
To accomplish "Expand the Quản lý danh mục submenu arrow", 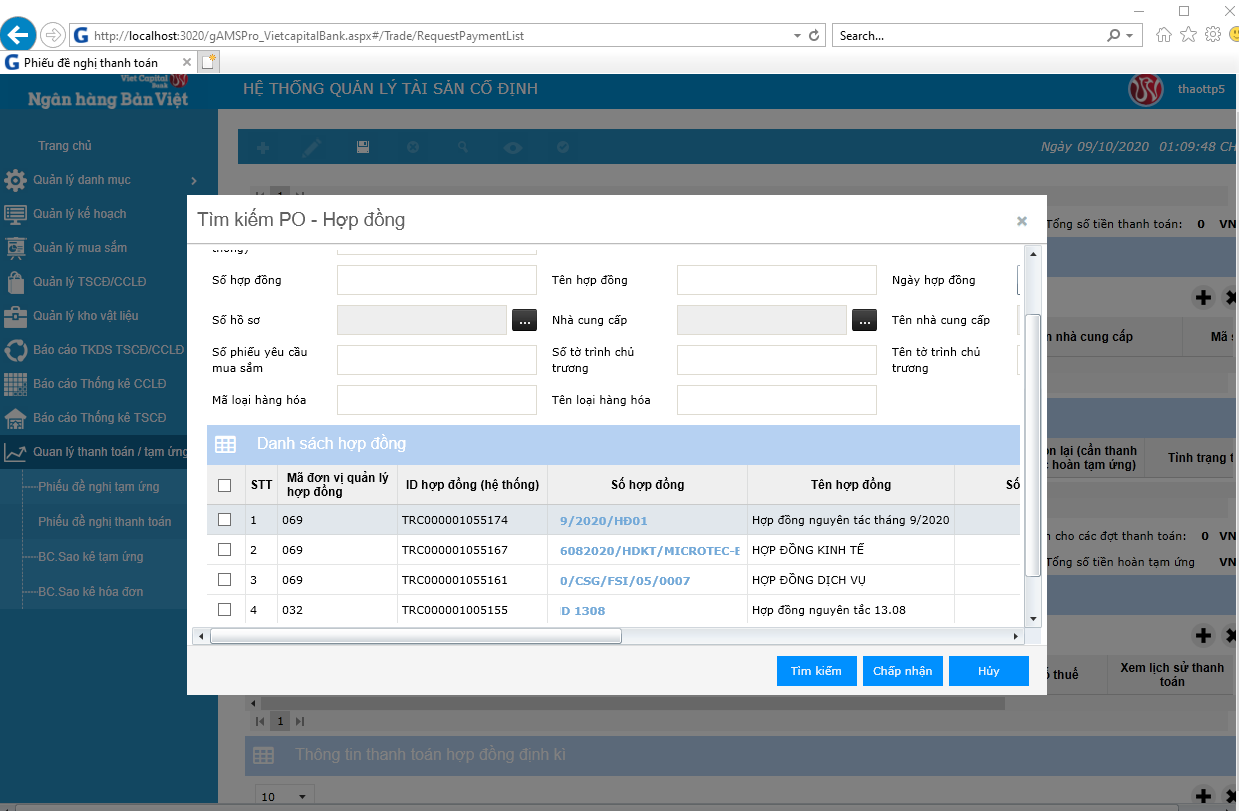I will click(x=193, y=181).
